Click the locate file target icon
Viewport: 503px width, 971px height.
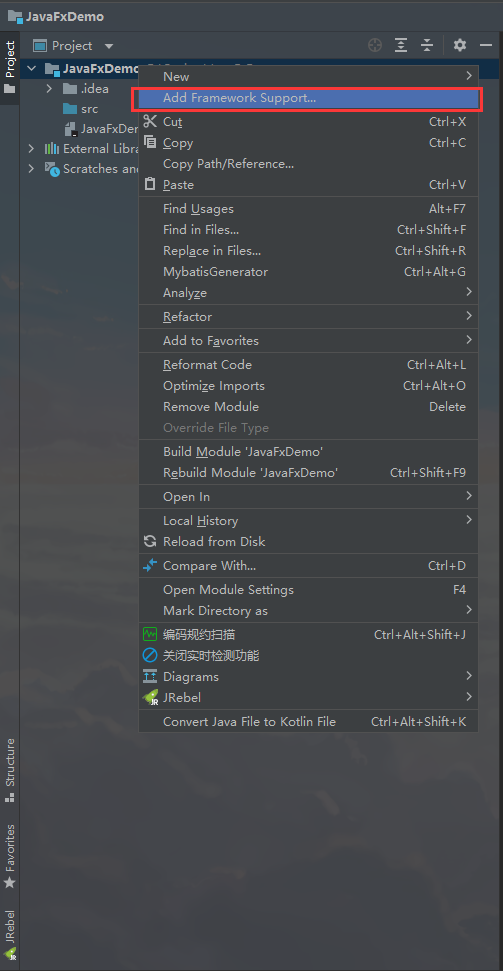375,45
